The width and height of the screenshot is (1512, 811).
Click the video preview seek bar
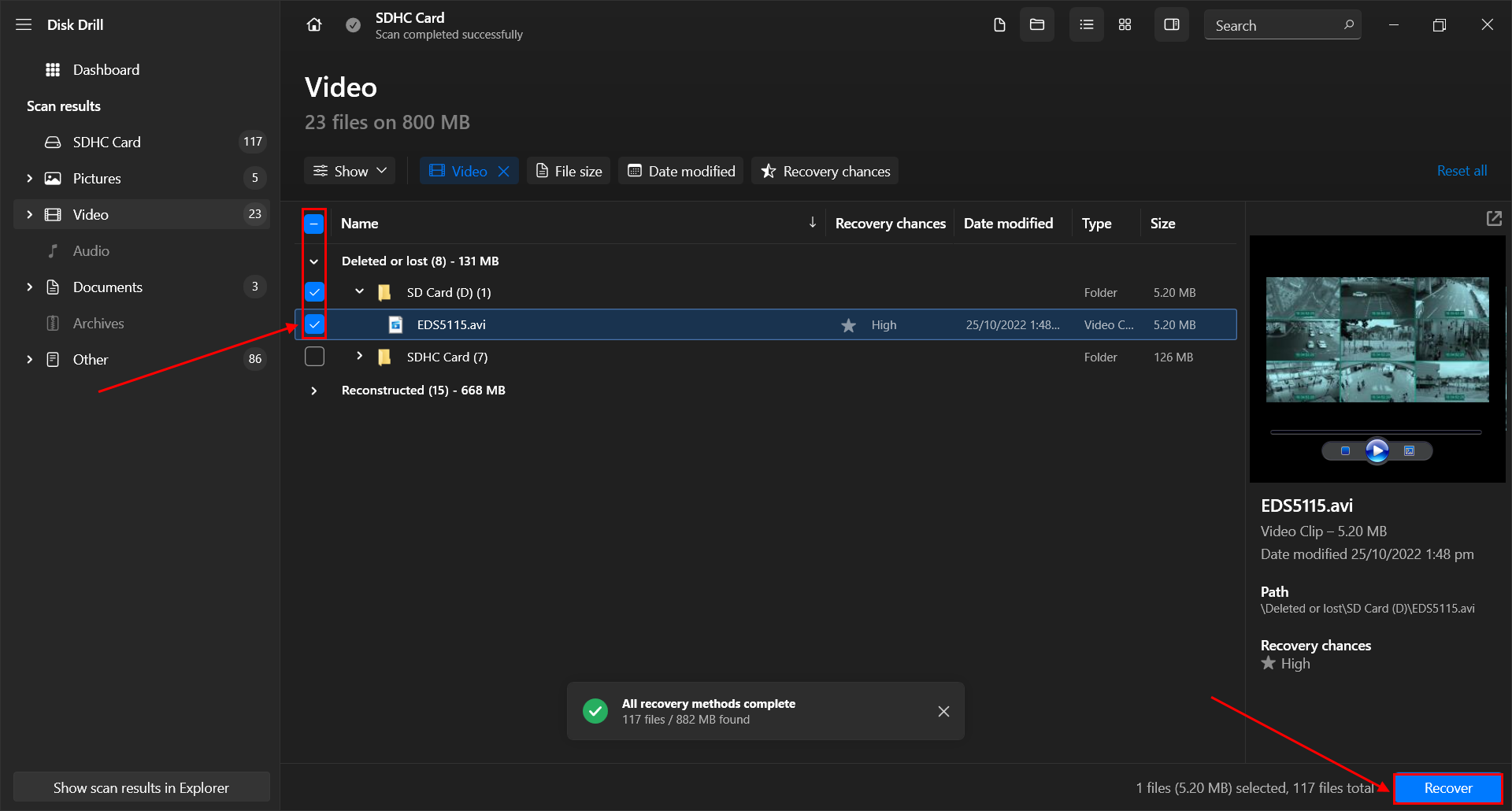click(x=1376, y=432)
